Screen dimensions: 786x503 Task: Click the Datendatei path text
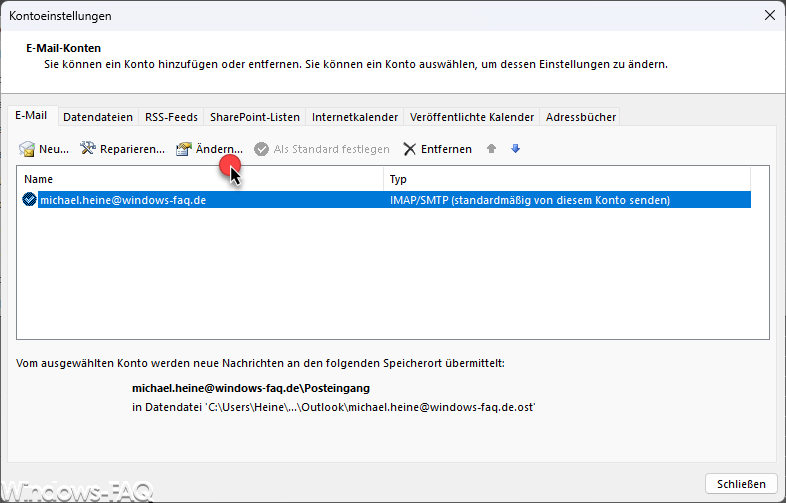334,407
